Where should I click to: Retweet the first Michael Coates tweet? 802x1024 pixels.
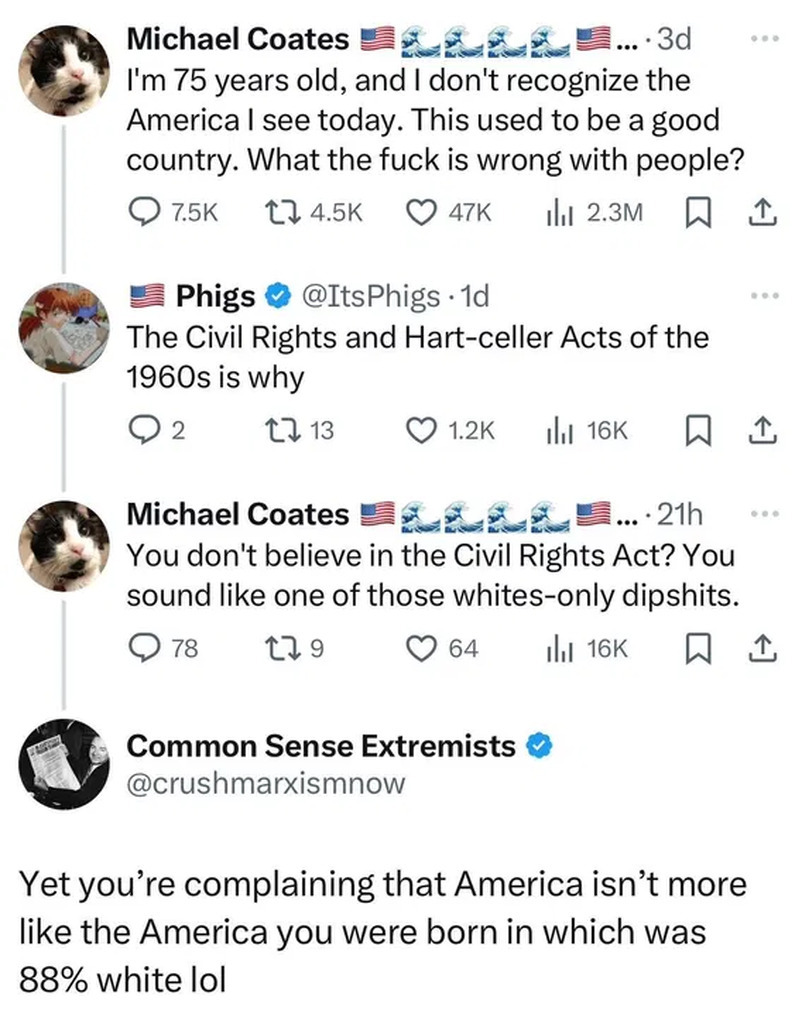273,212
